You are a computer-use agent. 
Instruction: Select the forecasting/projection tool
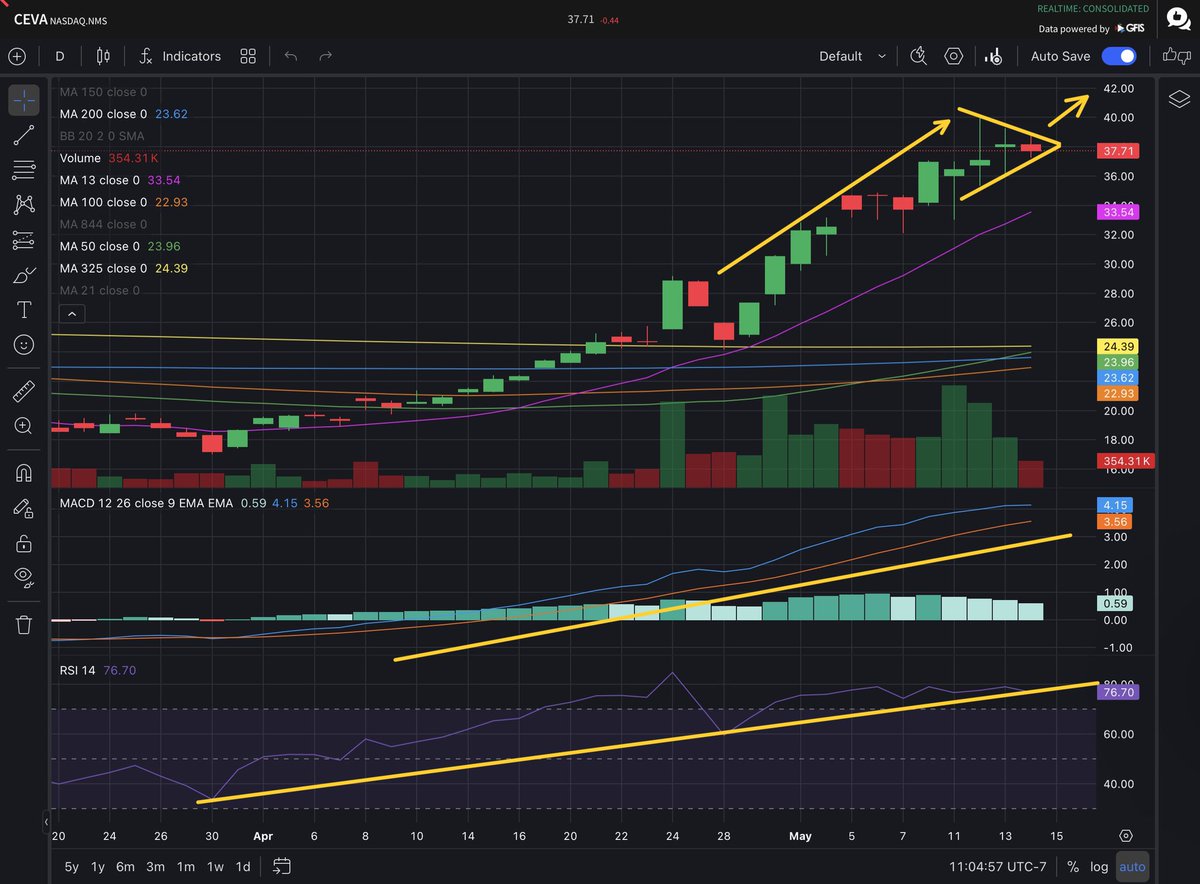24,240
